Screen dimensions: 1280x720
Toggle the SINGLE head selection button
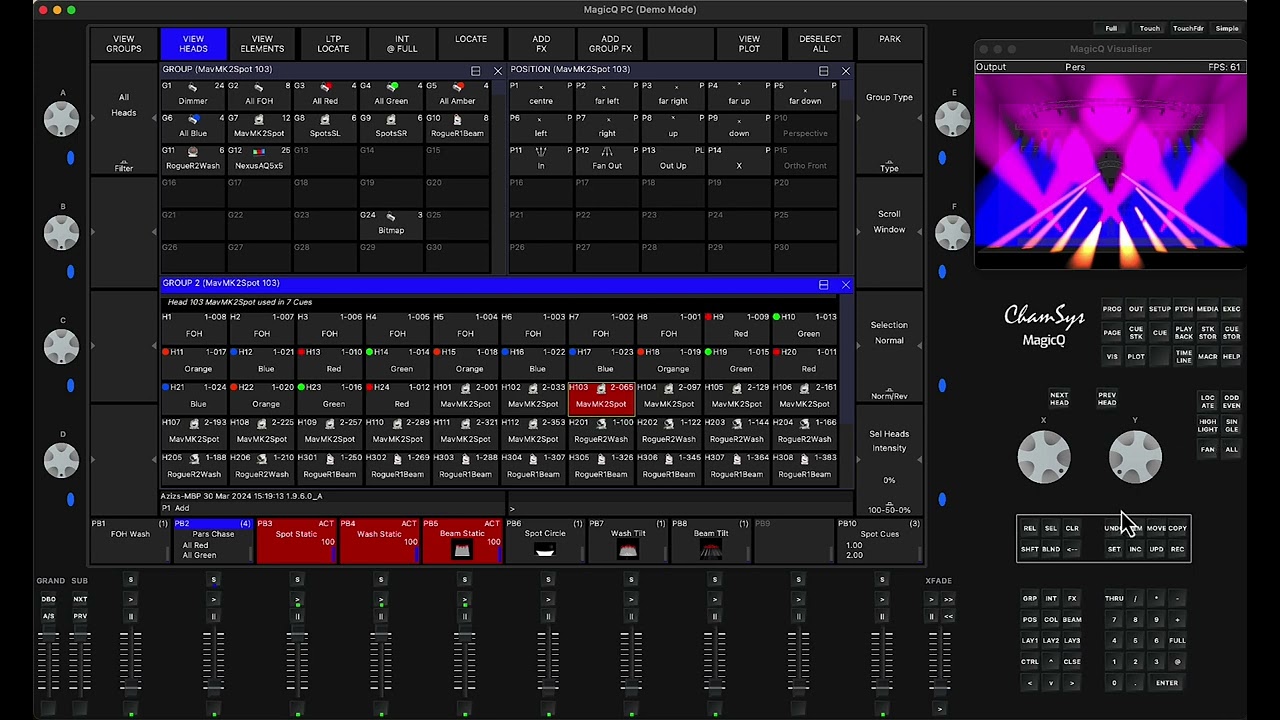point(1231,425)
